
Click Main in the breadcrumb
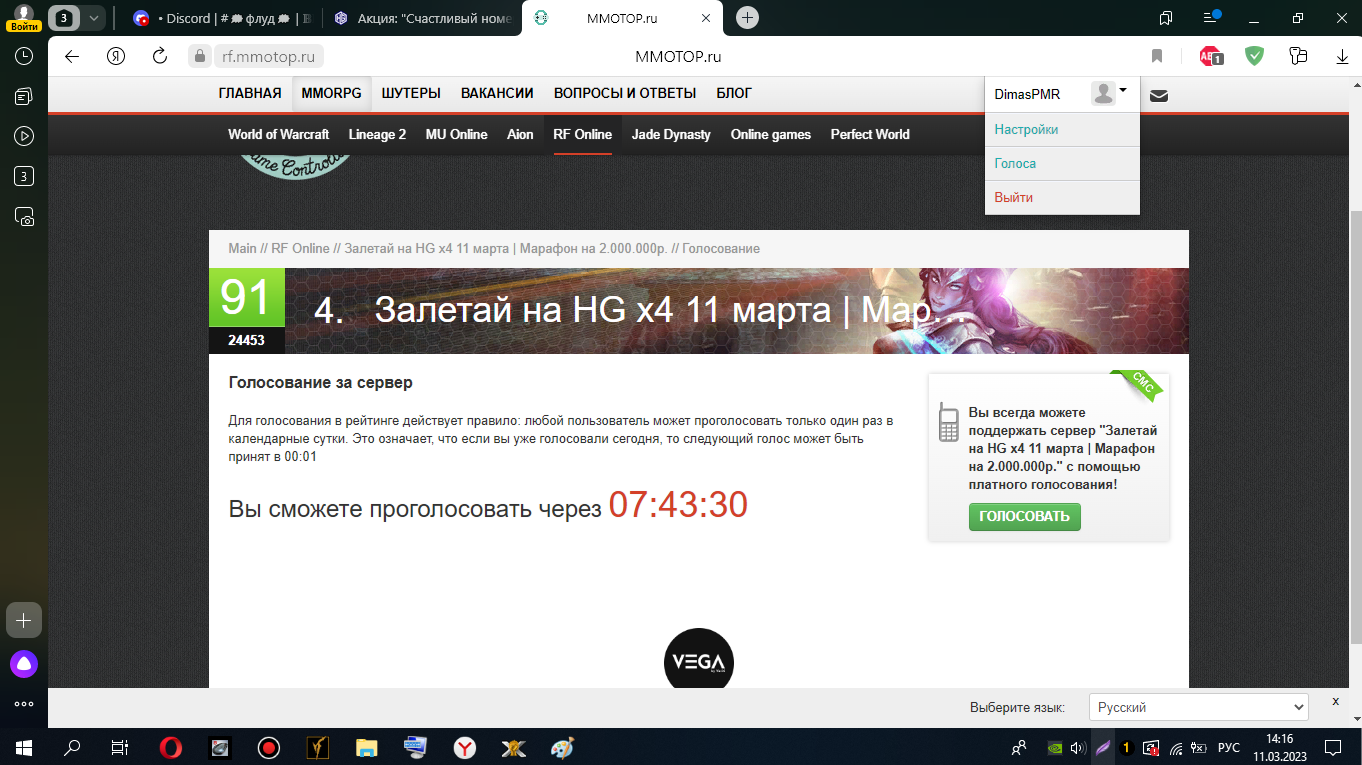(242, 248)
